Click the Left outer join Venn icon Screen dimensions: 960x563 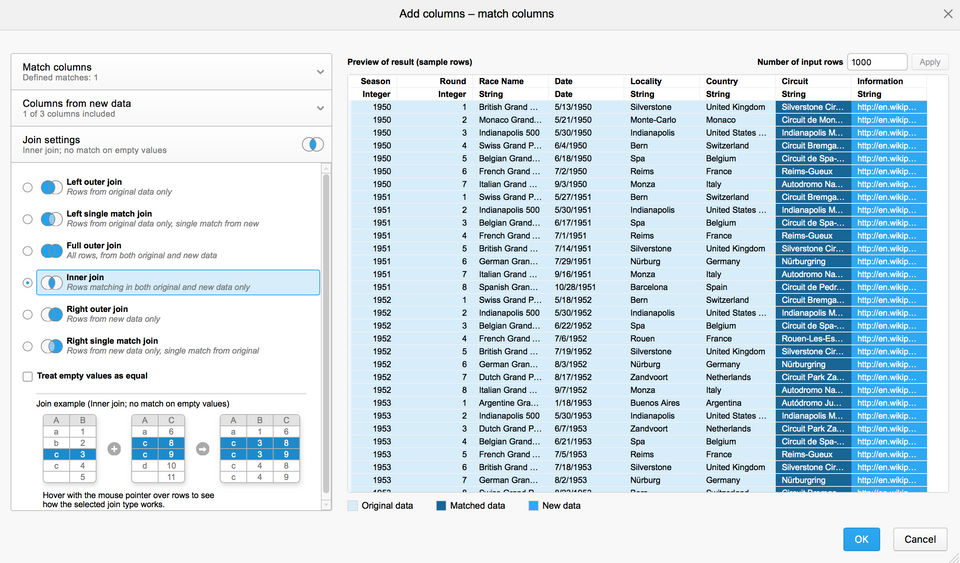51,187
